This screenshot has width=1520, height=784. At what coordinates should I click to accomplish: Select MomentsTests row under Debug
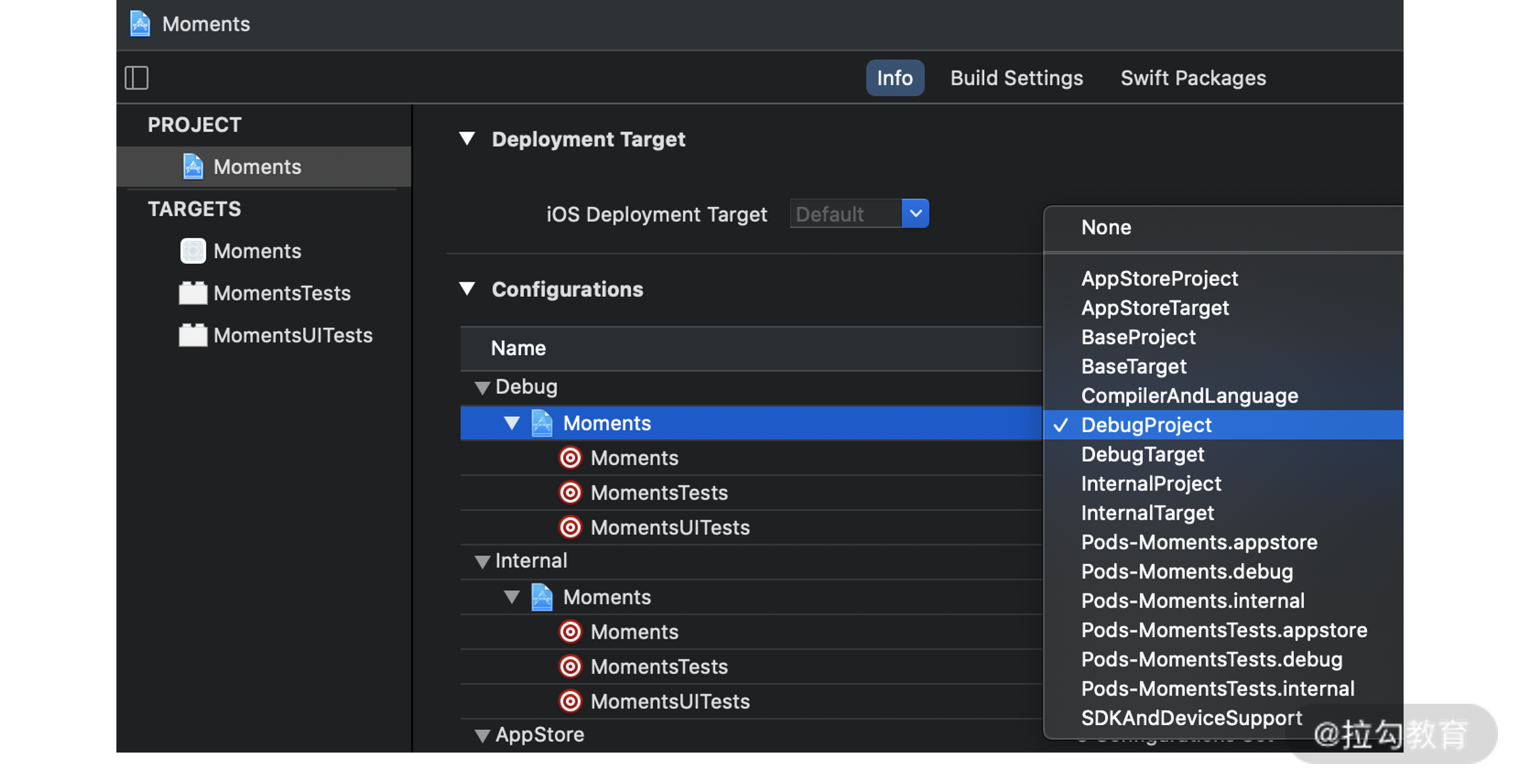click(658, 492)
